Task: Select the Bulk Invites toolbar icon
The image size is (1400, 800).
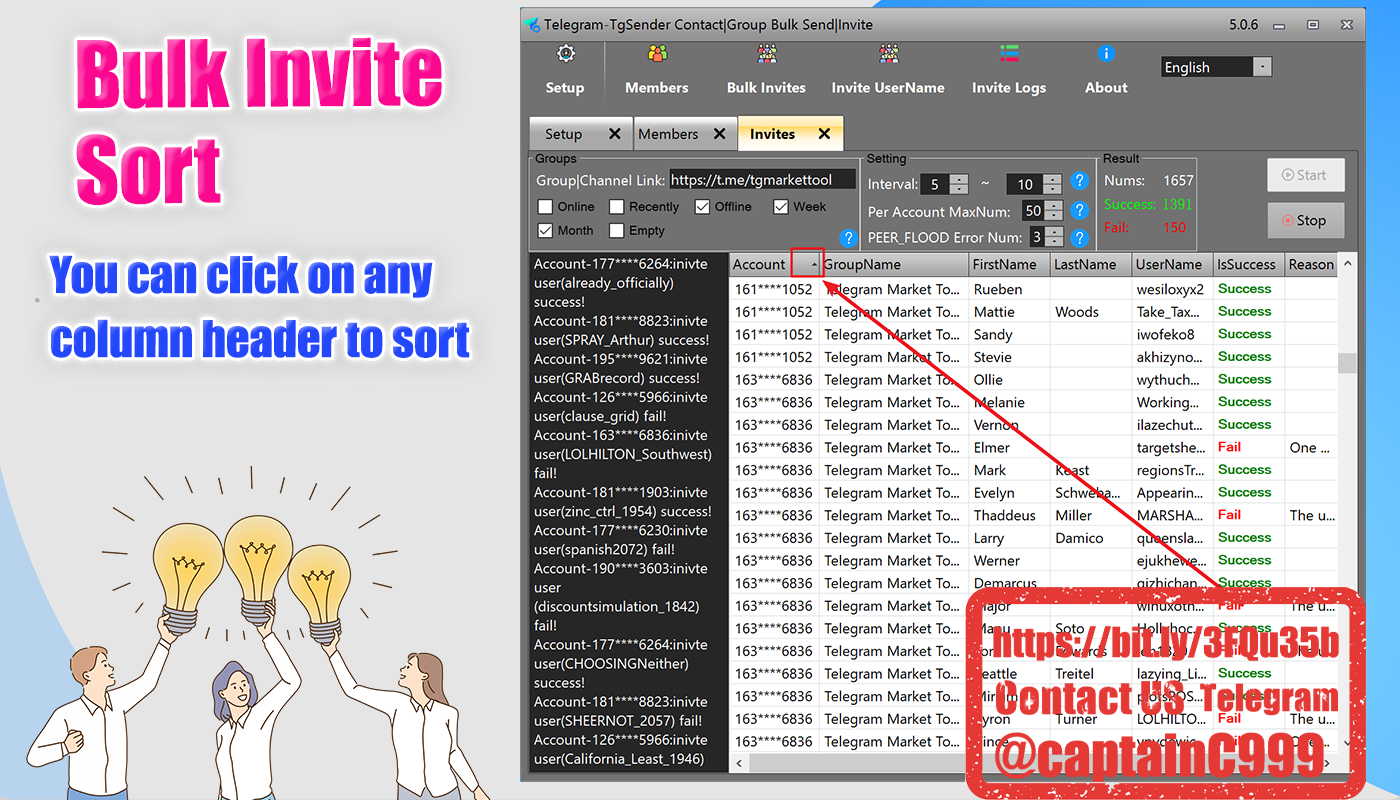Action: pos(766,53)
